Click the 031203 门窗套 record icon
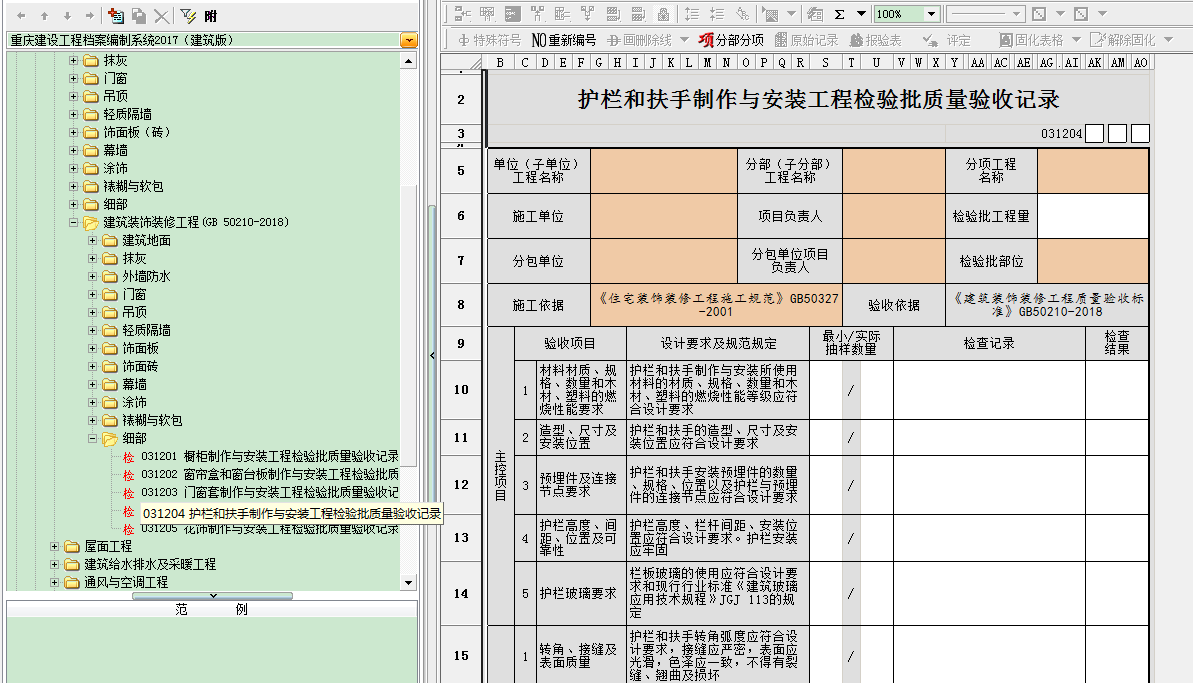Viewport: 1193px width, 683px height. tap(128, 493)
